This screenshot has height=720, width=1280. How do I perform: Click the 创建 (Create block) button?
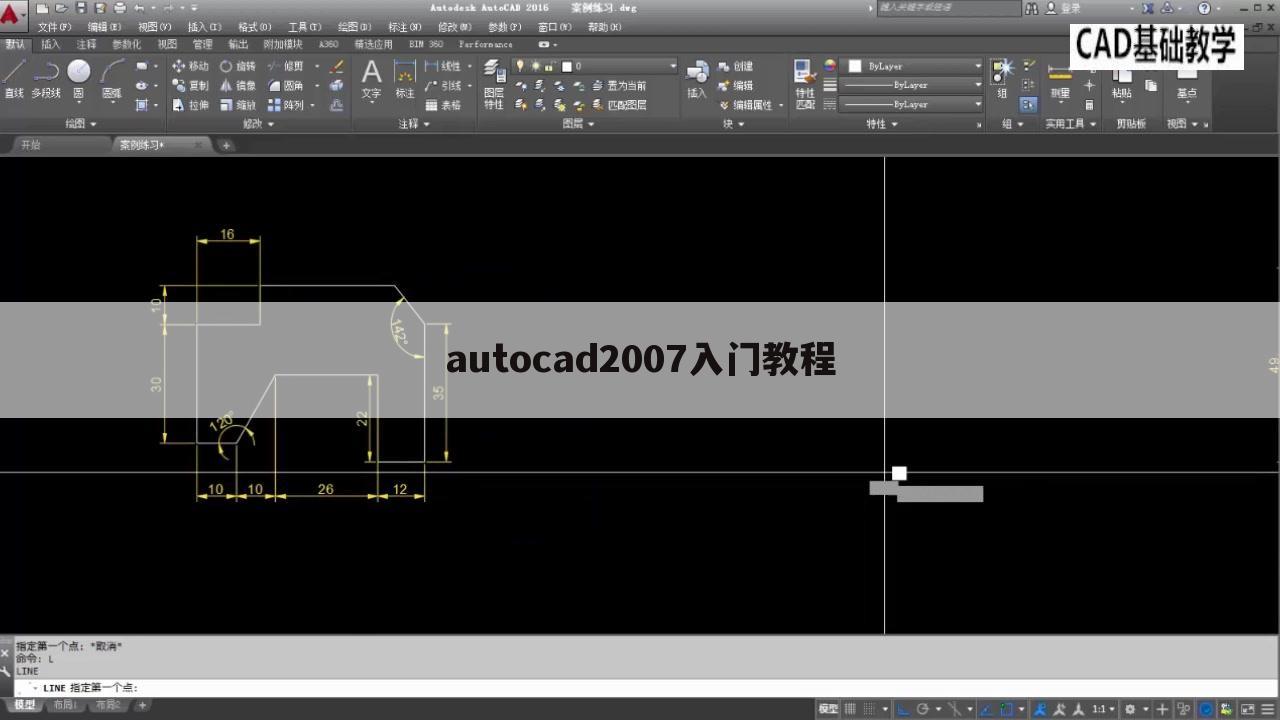pyautogui.click(x=736, y=66)
